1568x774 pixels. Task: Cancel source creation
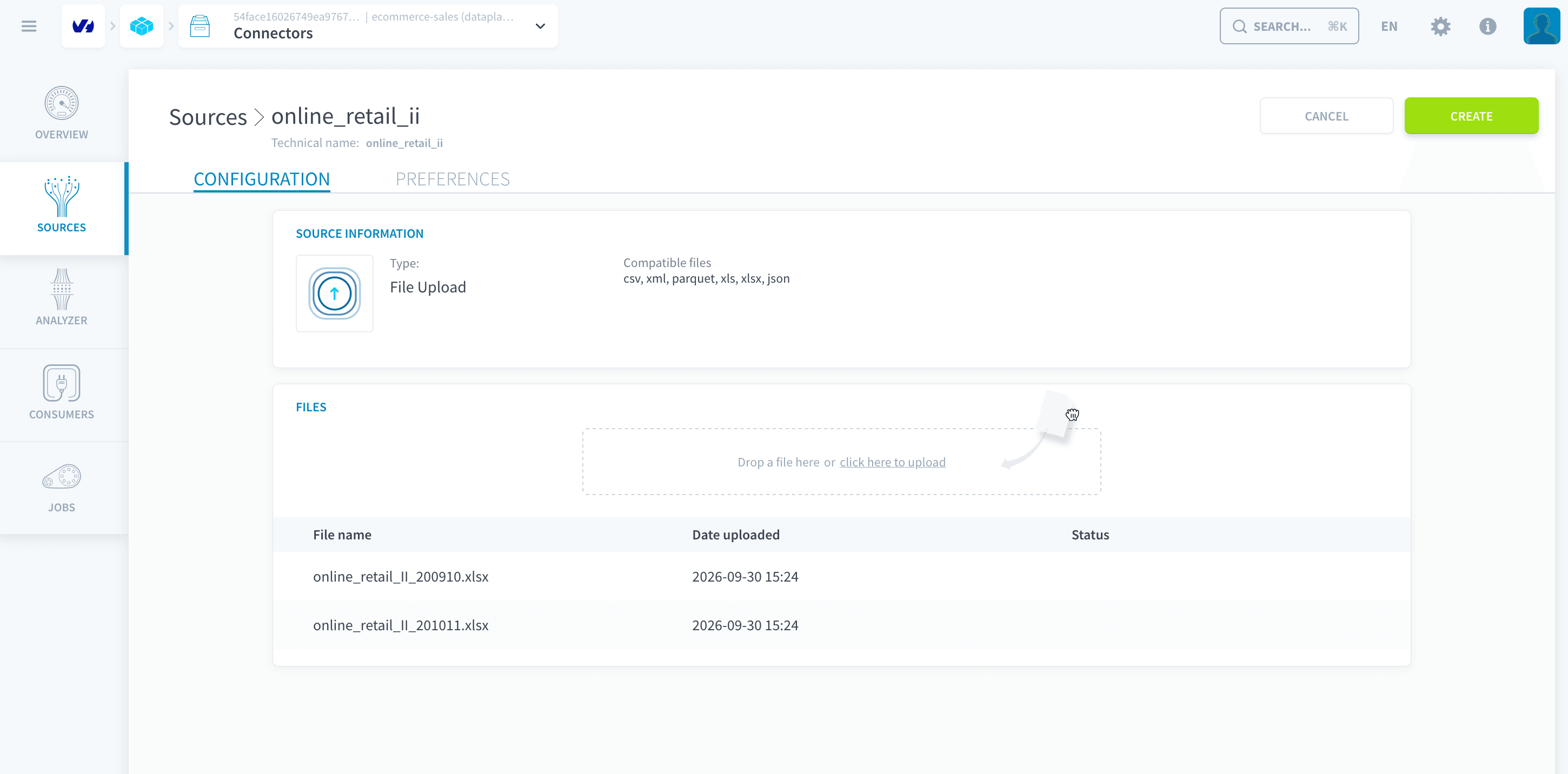click(1326, 116)
